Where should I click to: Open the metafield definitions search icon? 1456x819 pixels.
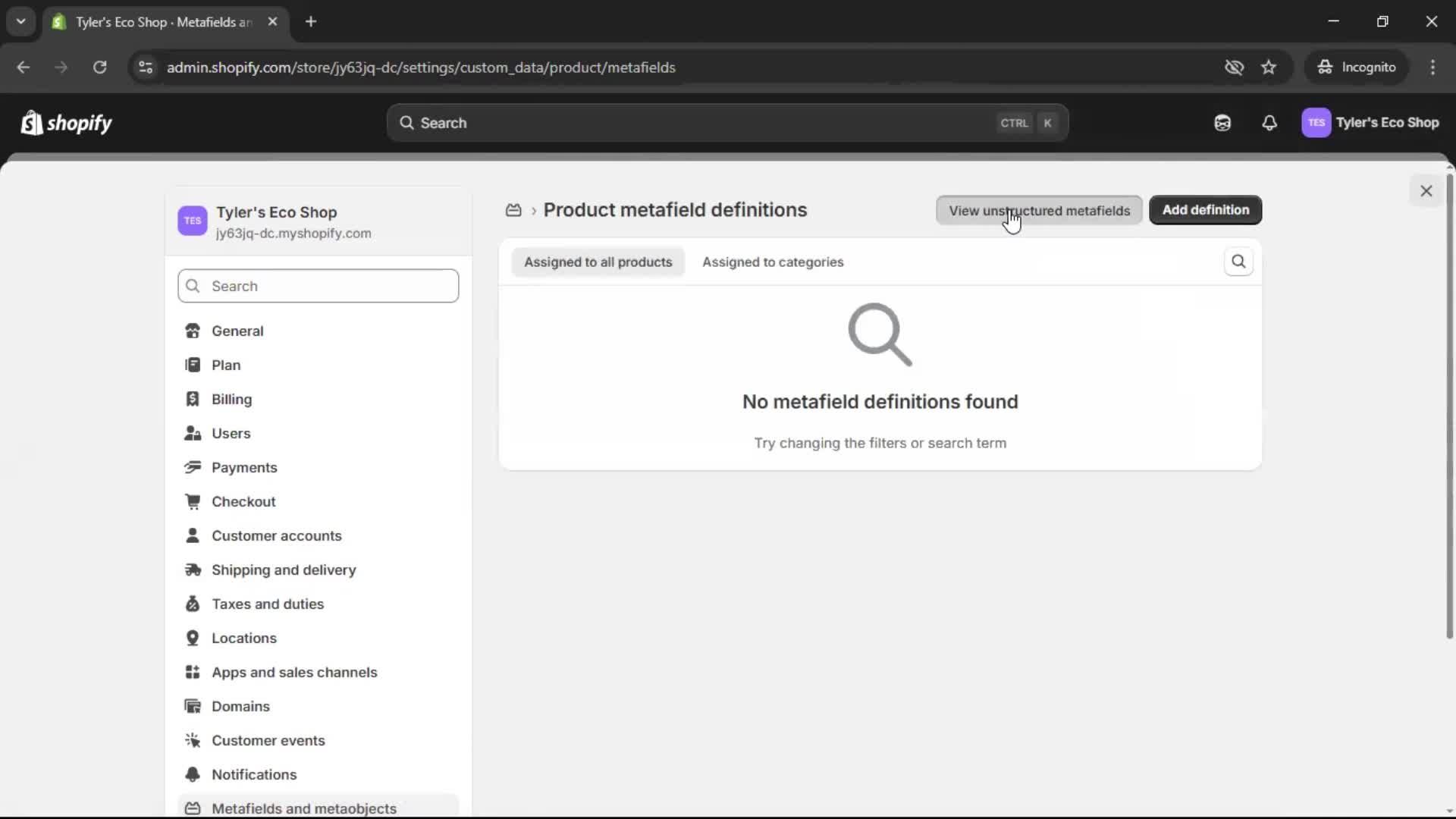[1238, 262]
